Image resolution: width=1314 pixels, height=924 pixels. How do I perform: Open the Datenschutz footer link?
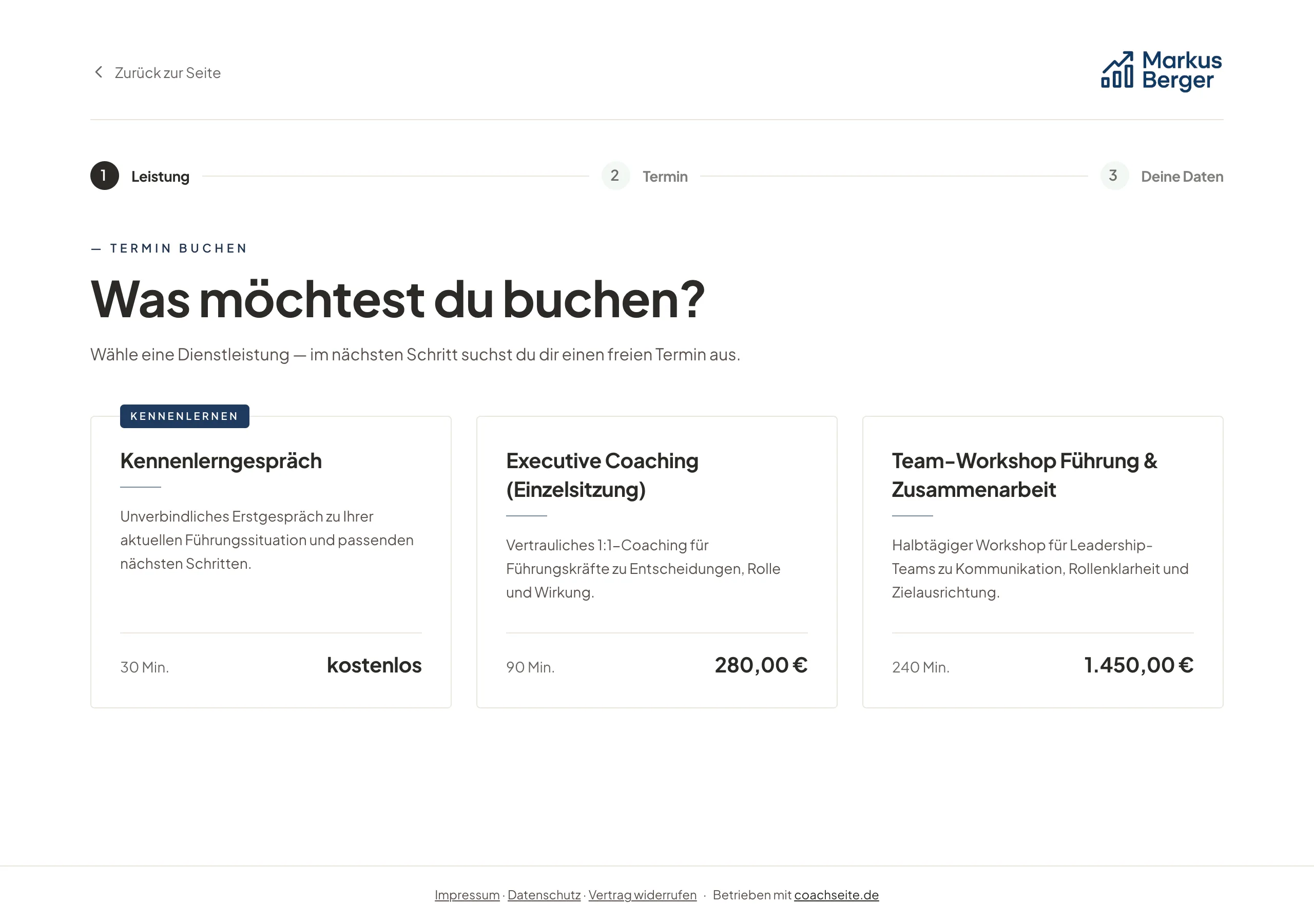pyautogui.click(x=544, y=895)
